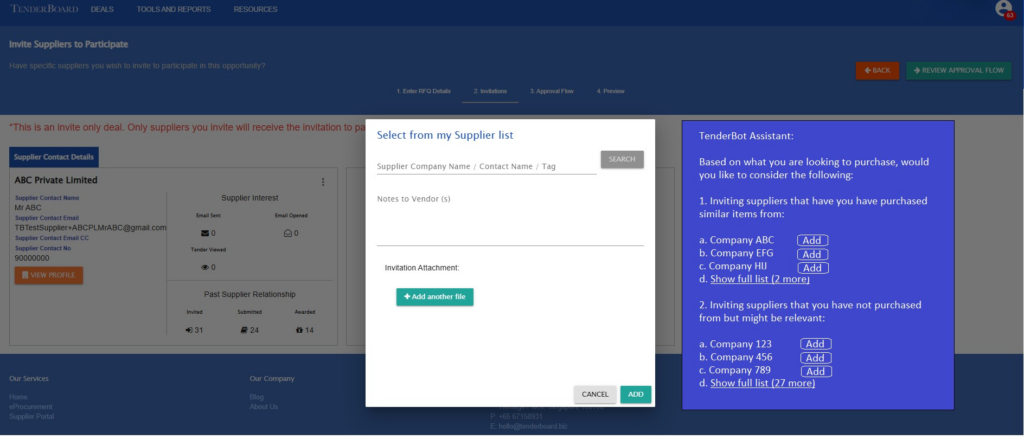Click the Email Sent envelope icon
This screenshot has height=440, width=1024.
pos(204,233)
